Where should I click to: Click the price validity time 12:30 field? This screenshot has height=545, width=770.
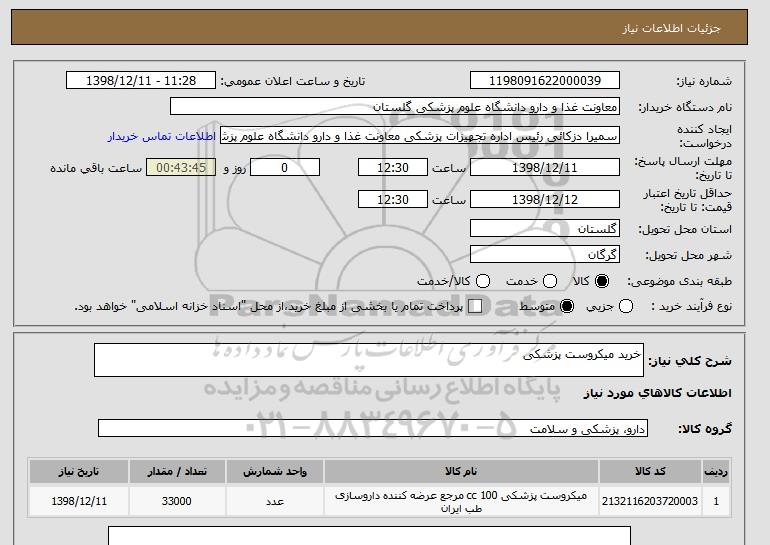pos(393,199)
